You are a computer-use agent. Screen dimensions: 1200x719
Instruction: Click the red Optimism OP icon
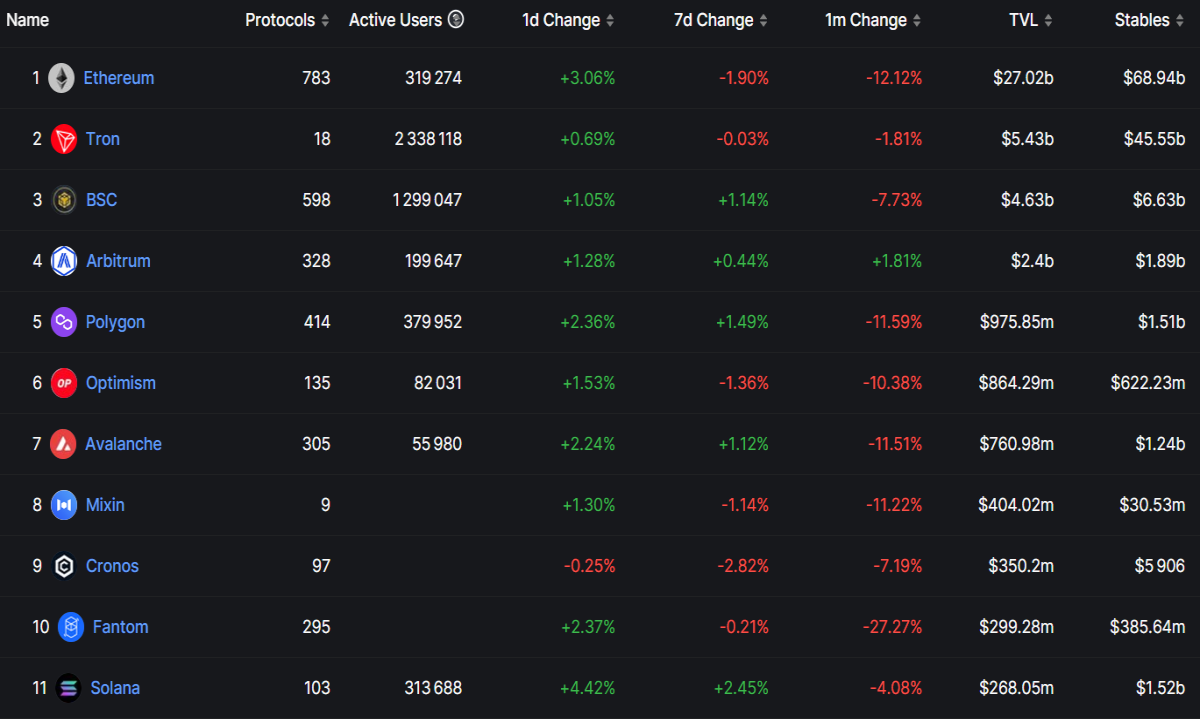(64, 383)
